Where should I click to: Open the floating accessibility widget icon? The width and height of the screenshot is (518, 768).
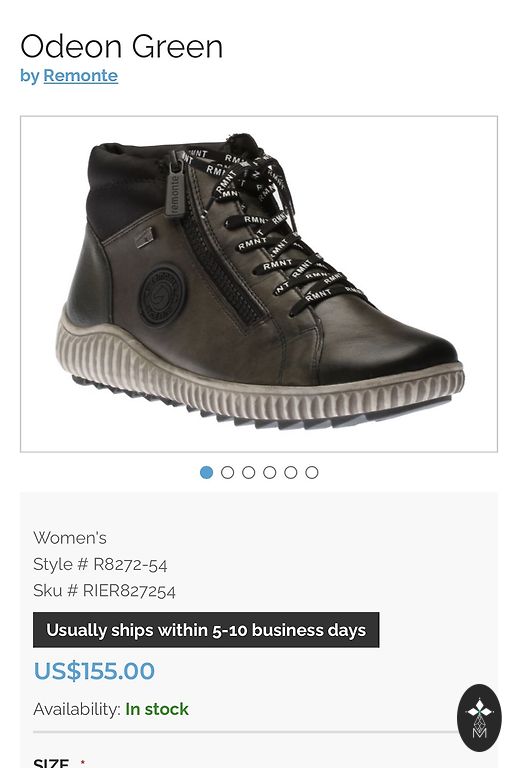point(479,718)
